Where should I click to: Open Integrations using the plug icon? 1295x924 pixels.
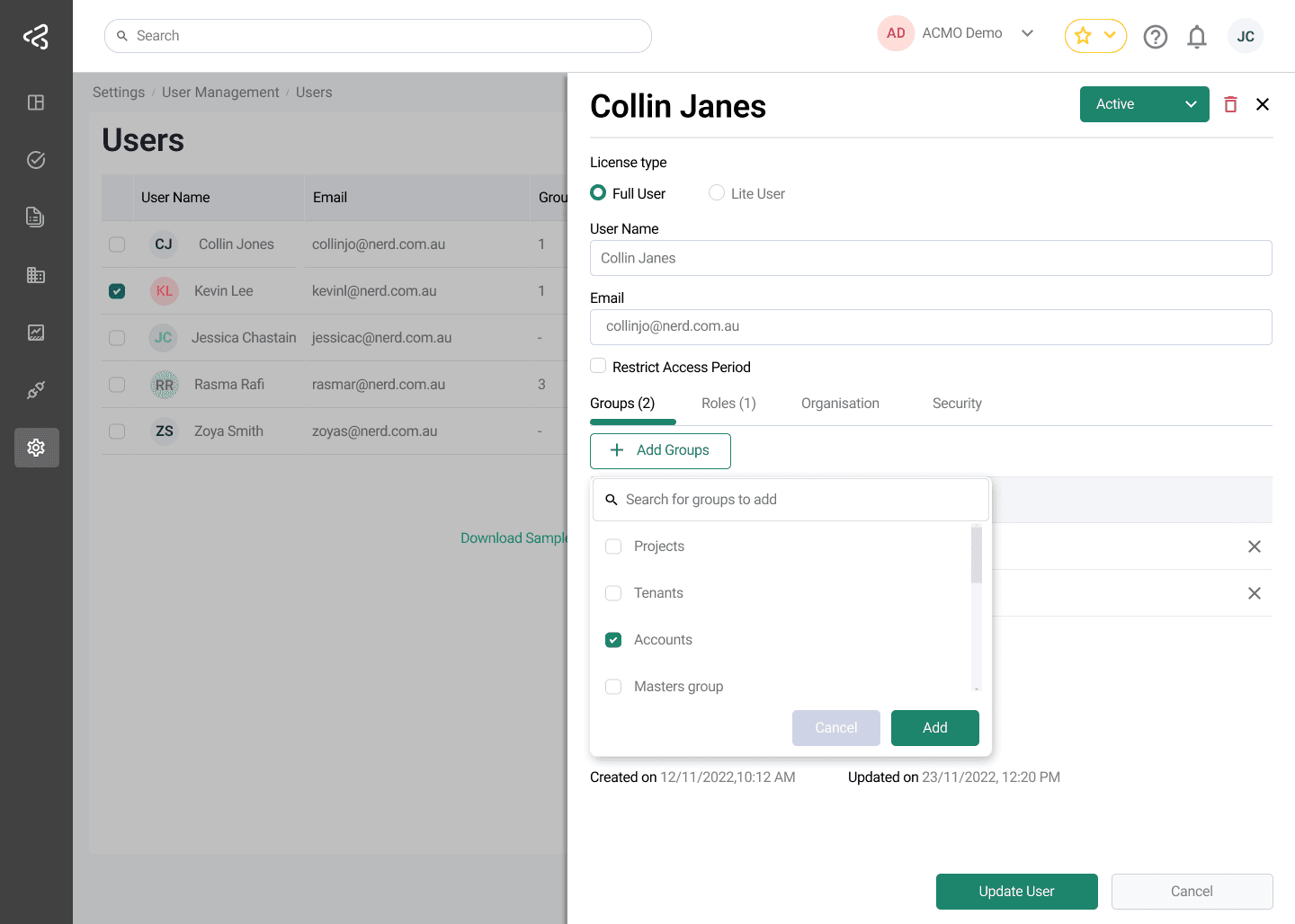36,389
